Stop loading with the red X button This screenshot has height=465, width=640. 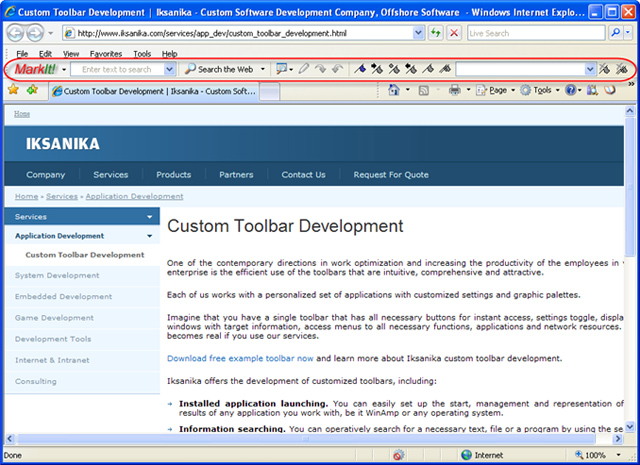point(454,33)
